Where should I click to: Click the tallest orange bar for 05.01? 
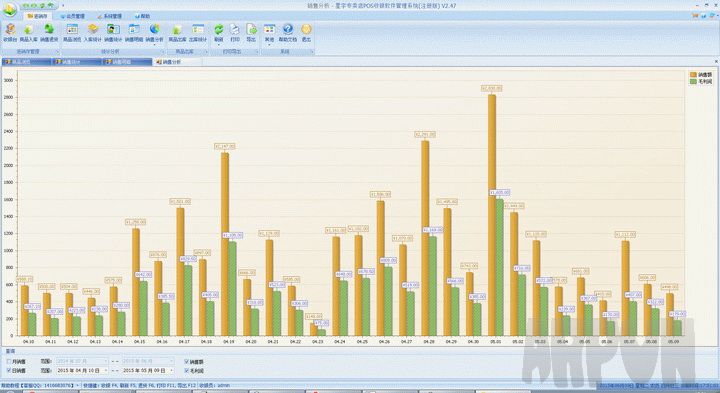tap(492, 215)
